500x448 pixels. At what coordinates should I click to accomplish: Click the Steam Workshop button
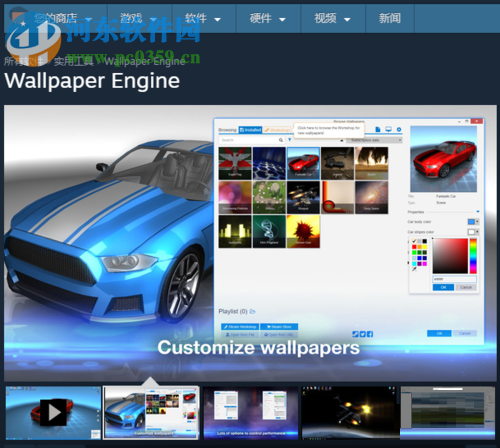pyautogui.click(x=240, y=327)
